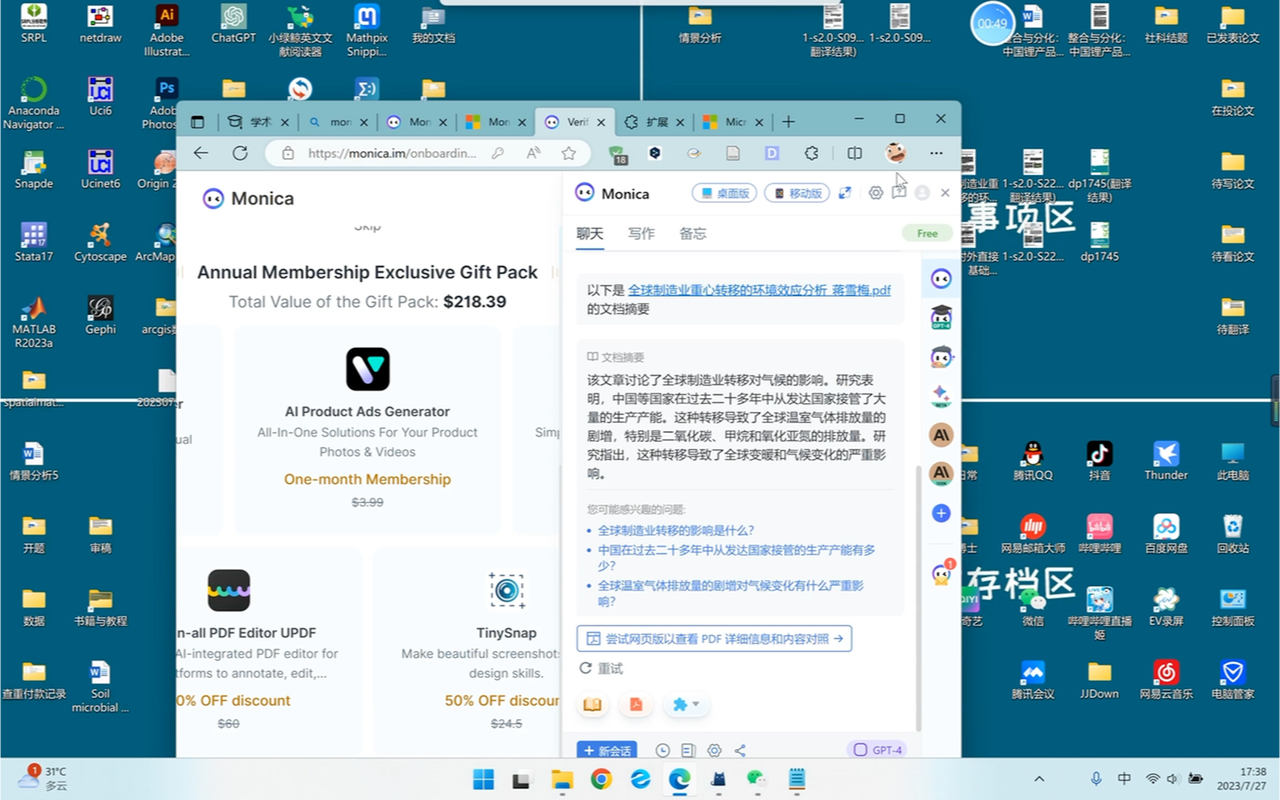
Task: Click the pop-out window icon in Monica header
Action: (845, 193)
